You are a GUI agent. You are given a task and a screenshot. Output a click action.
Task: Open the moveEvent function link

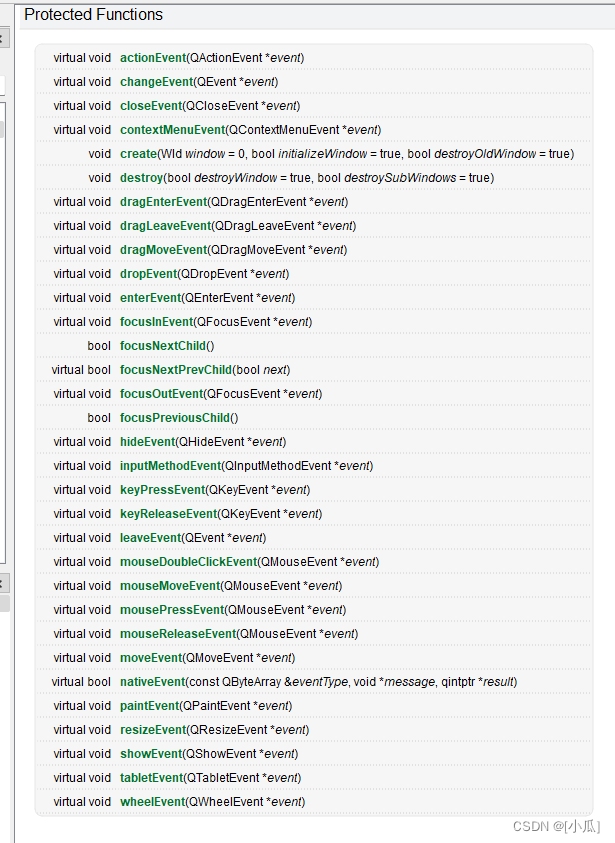point(152,658)
